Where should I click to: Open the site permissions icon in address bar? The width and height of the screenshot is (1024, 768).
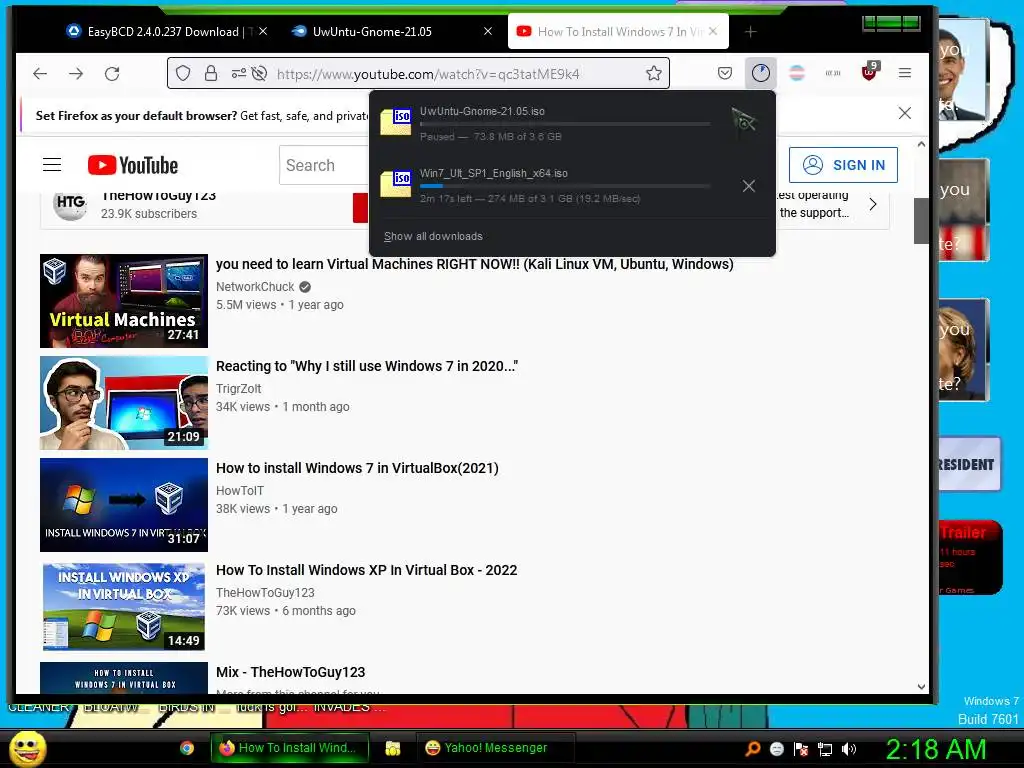[x=238, y=73]
